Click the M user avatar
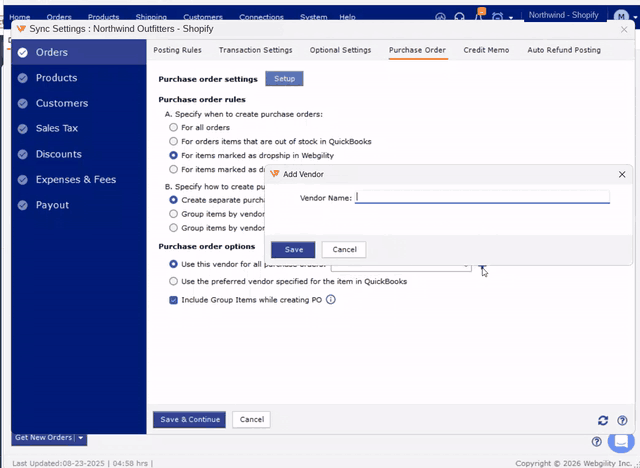The height and width of the screenshot is (468, 640). [621, 16]
